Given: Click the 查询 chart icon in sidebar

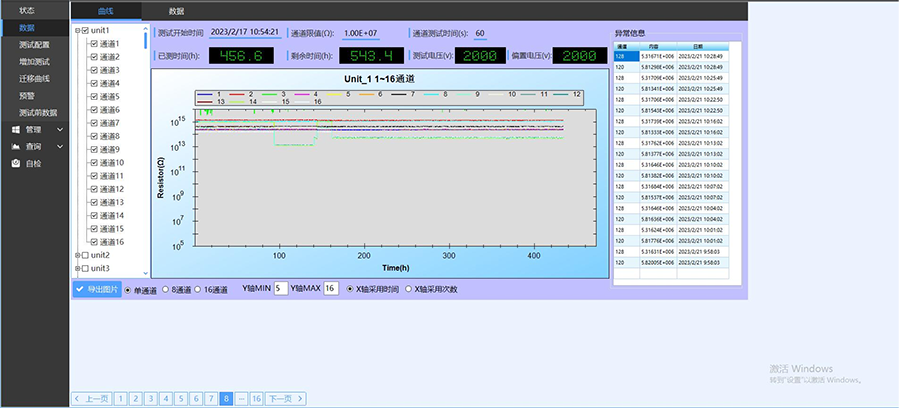Looking at the screenshot, I should click(x=16, y=146).
